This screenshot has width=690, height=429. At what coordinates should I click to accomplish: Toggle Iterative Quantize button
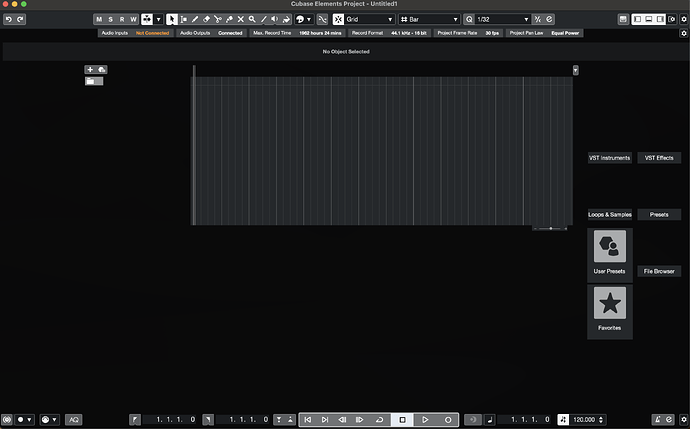(x=538, y=19)
